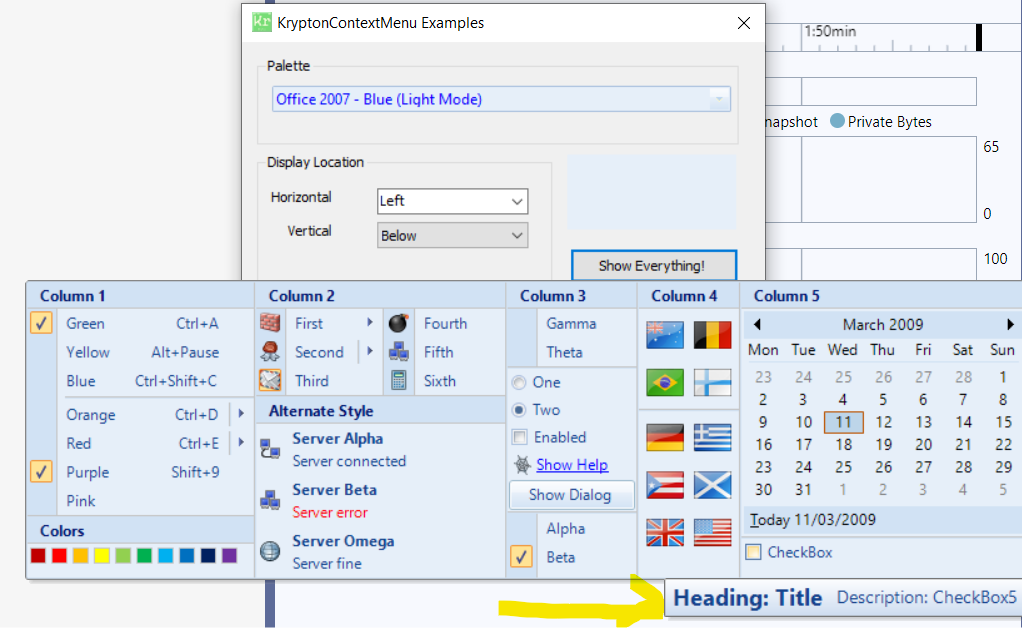Select March 25 in the calendar

click(x=843, y=467)
